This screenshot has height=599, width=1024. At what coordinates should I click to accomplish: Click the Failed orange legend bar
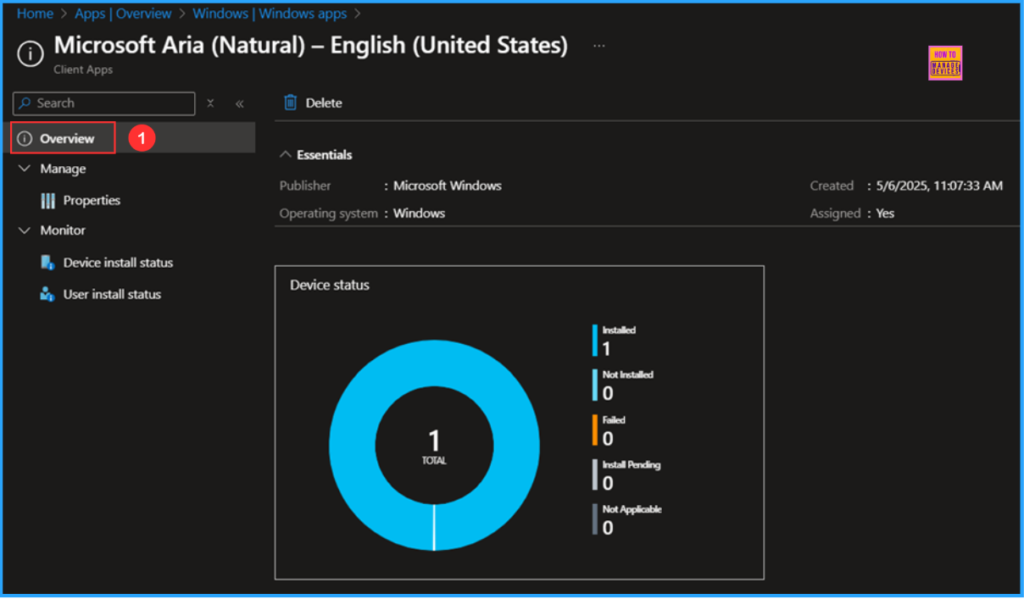[595, 430]
